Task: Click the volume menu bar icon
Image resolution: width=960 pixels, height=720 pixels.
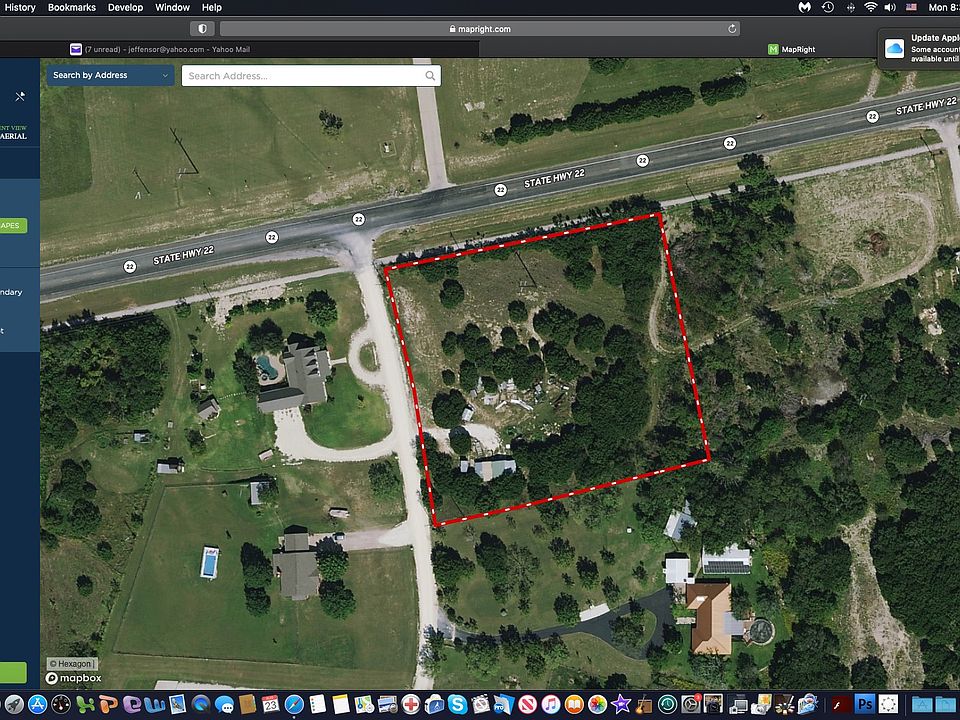Action: point(890,7)
